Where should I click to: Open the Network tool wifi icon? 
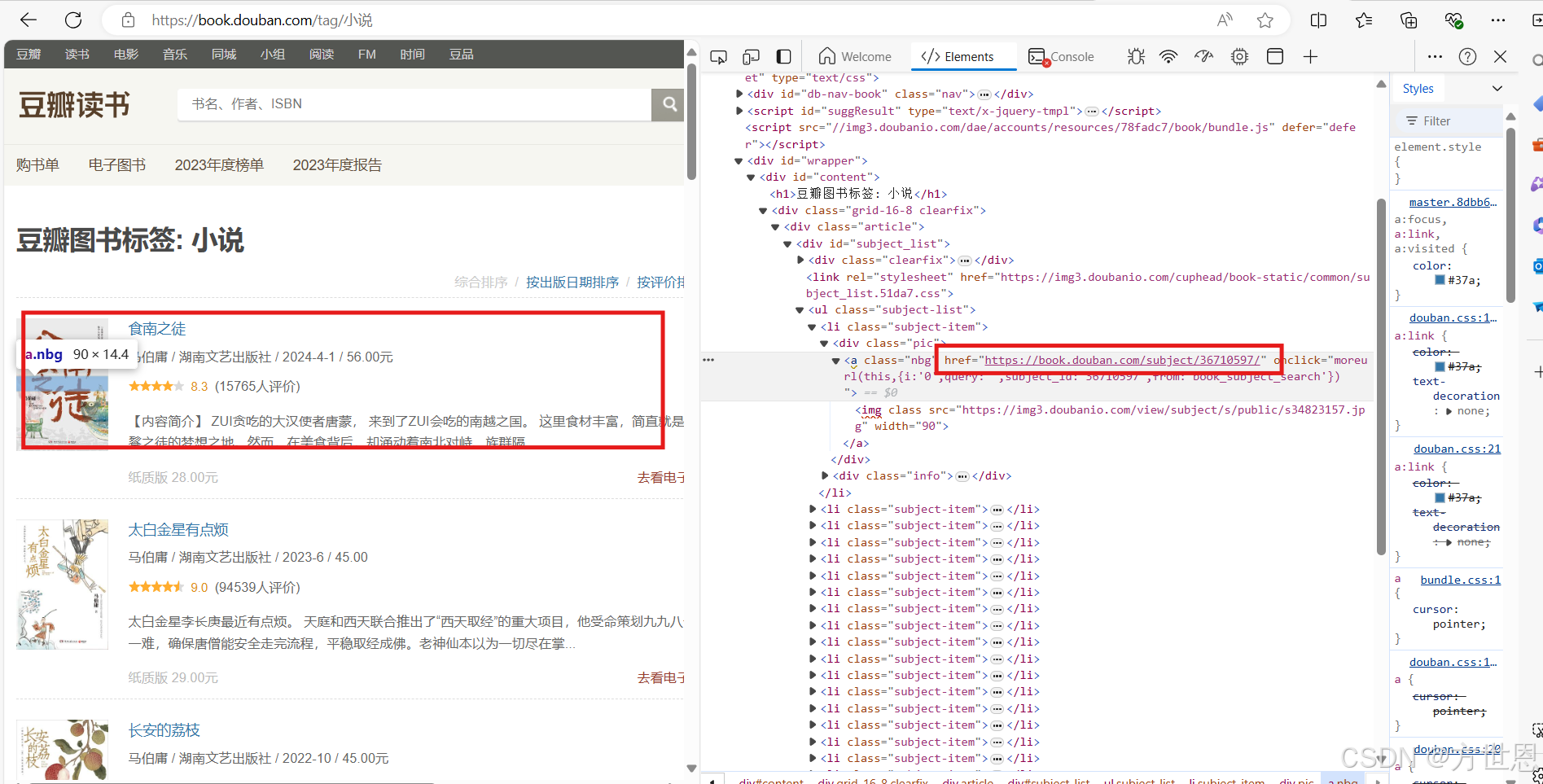[x=1168, y=57]
